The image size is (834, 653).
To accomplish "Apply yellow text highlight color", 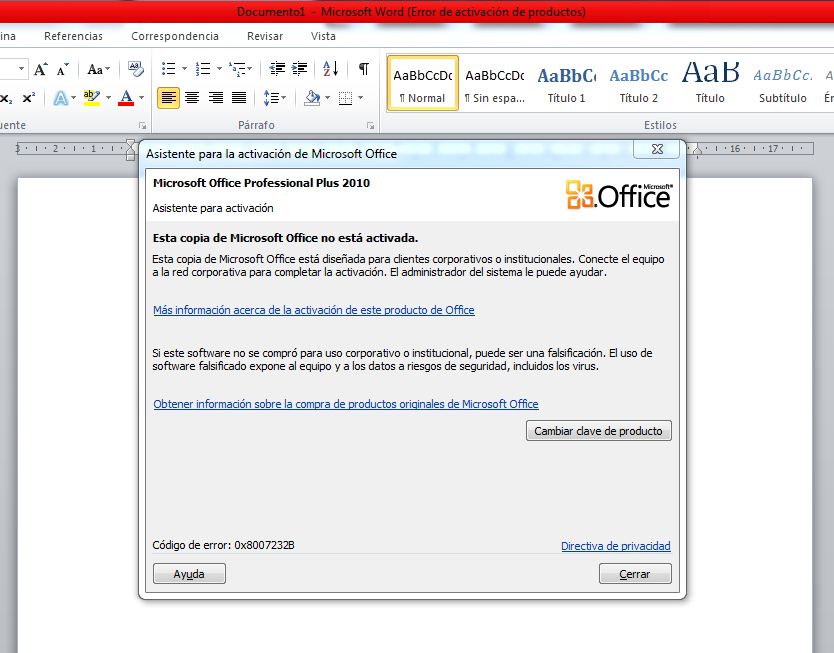I will (91, 98).
